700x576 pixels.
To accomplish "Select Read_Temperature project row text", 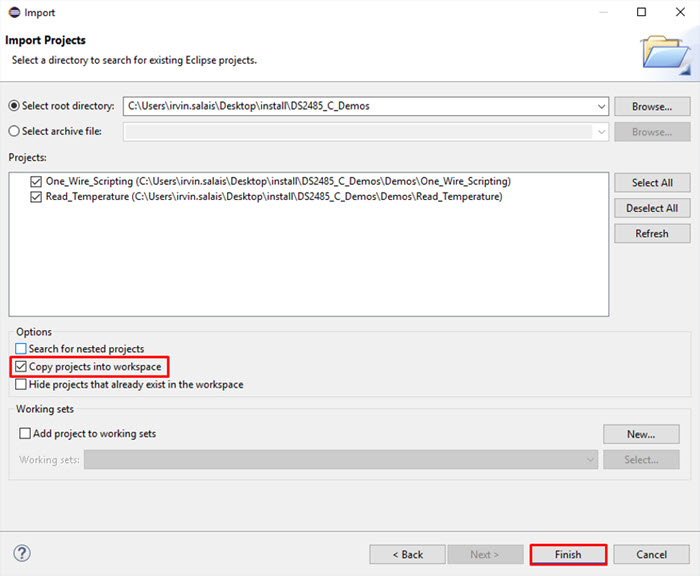I will click(274, 196).
